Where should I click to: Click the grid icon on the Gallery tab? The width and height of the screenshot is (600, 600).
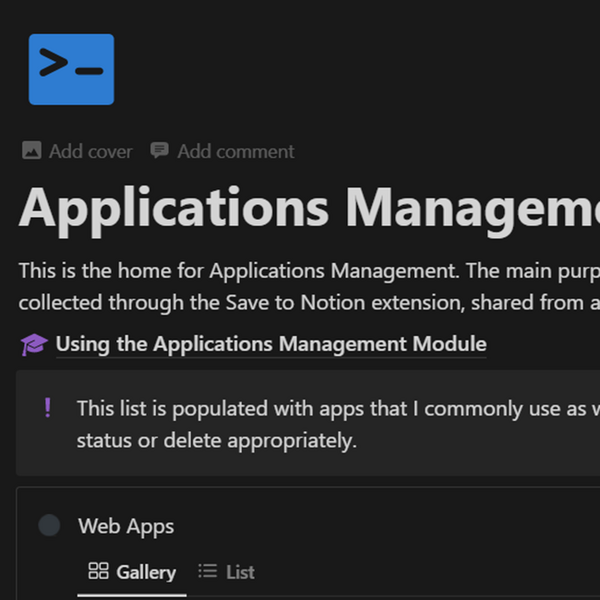(x=98, y=572)
